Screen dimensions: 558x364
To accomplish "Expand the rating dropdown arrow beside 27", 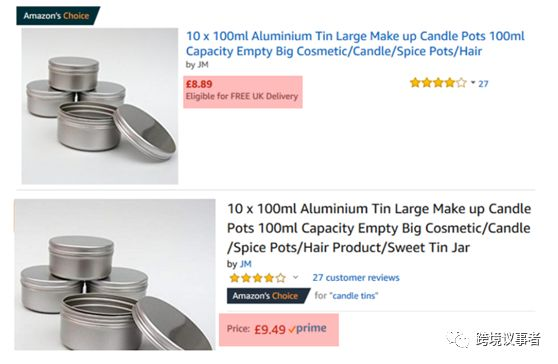I will point(473,83).
